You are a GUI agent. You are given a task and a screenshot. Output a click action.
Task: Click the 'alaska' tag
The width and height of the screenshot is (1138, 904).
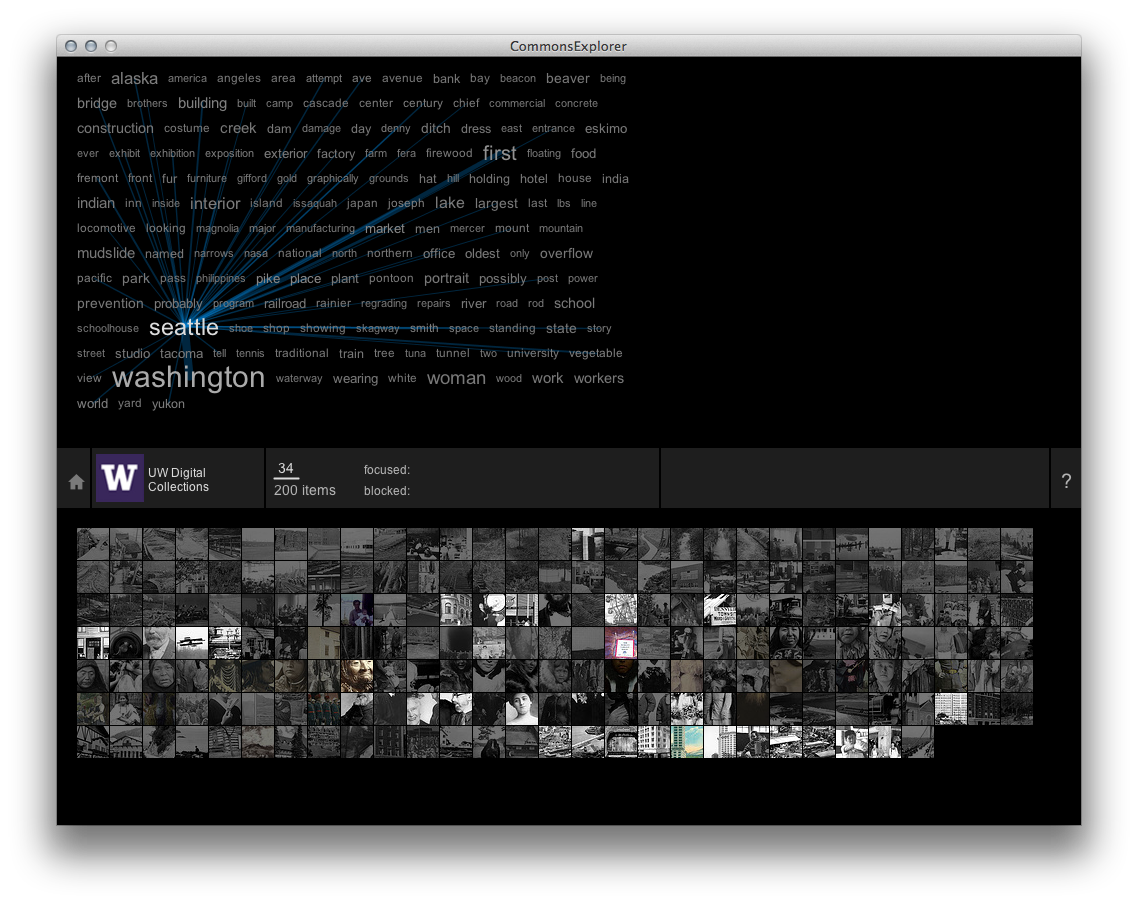134,78
